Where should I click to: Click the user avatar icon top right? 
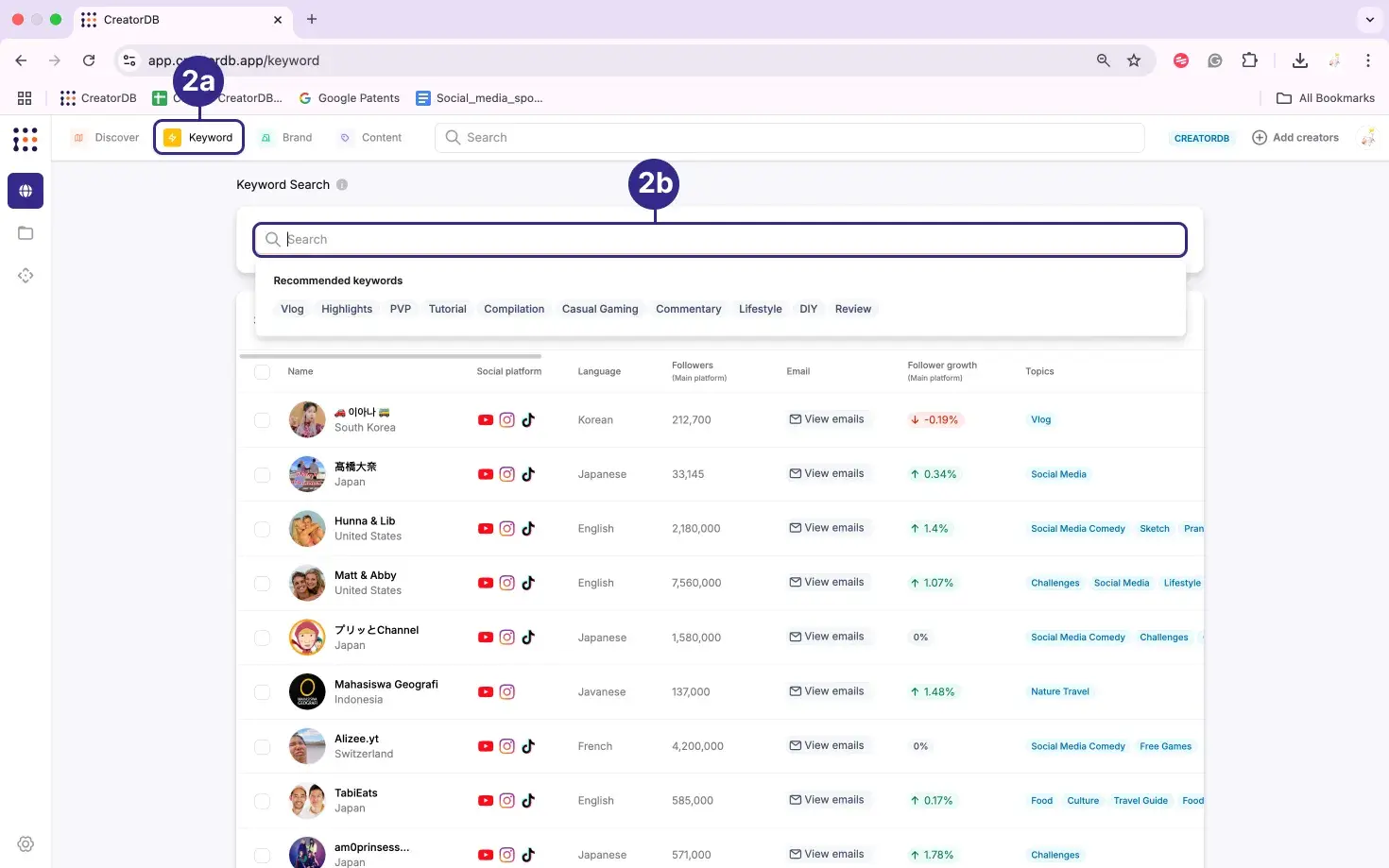coord(1367,138)
